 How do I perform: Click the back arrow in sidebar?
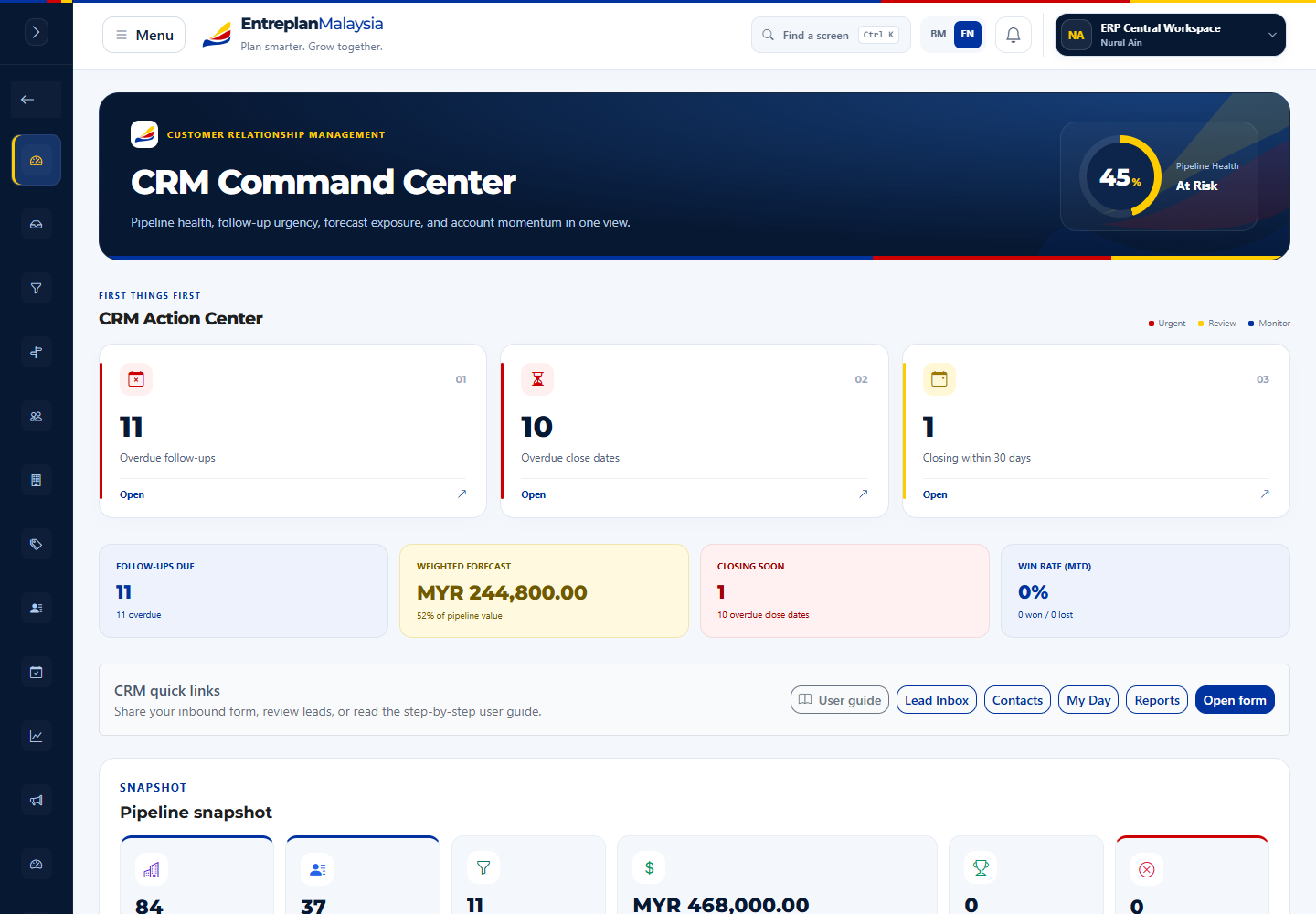point(36,100)
